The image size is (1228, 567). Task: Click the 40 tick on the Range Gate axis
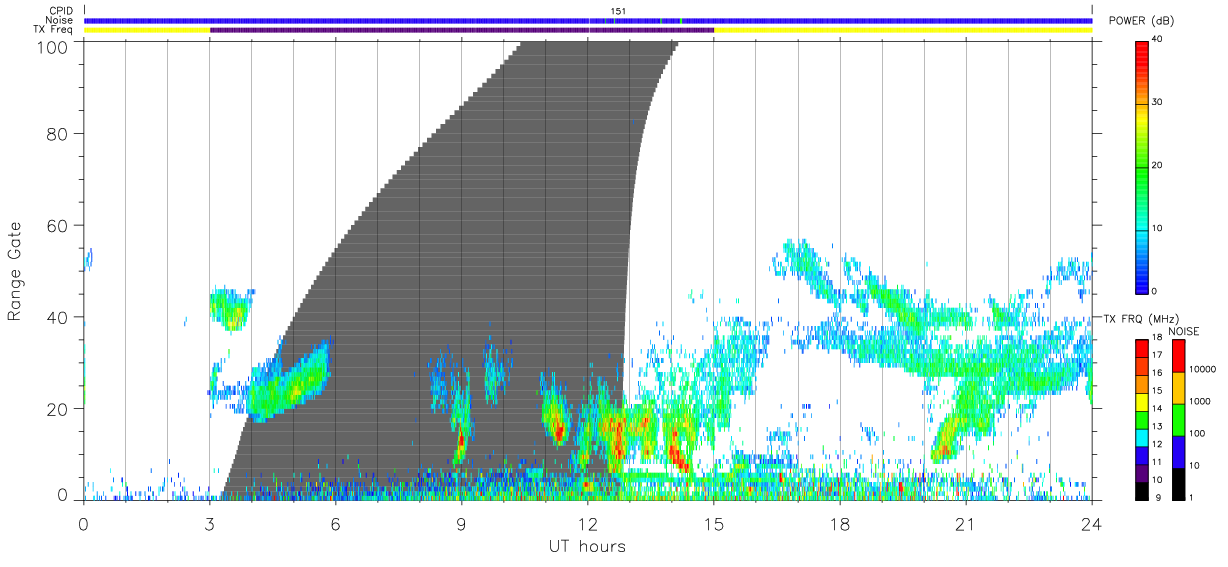pyautogui.click(x=58, y=318)
